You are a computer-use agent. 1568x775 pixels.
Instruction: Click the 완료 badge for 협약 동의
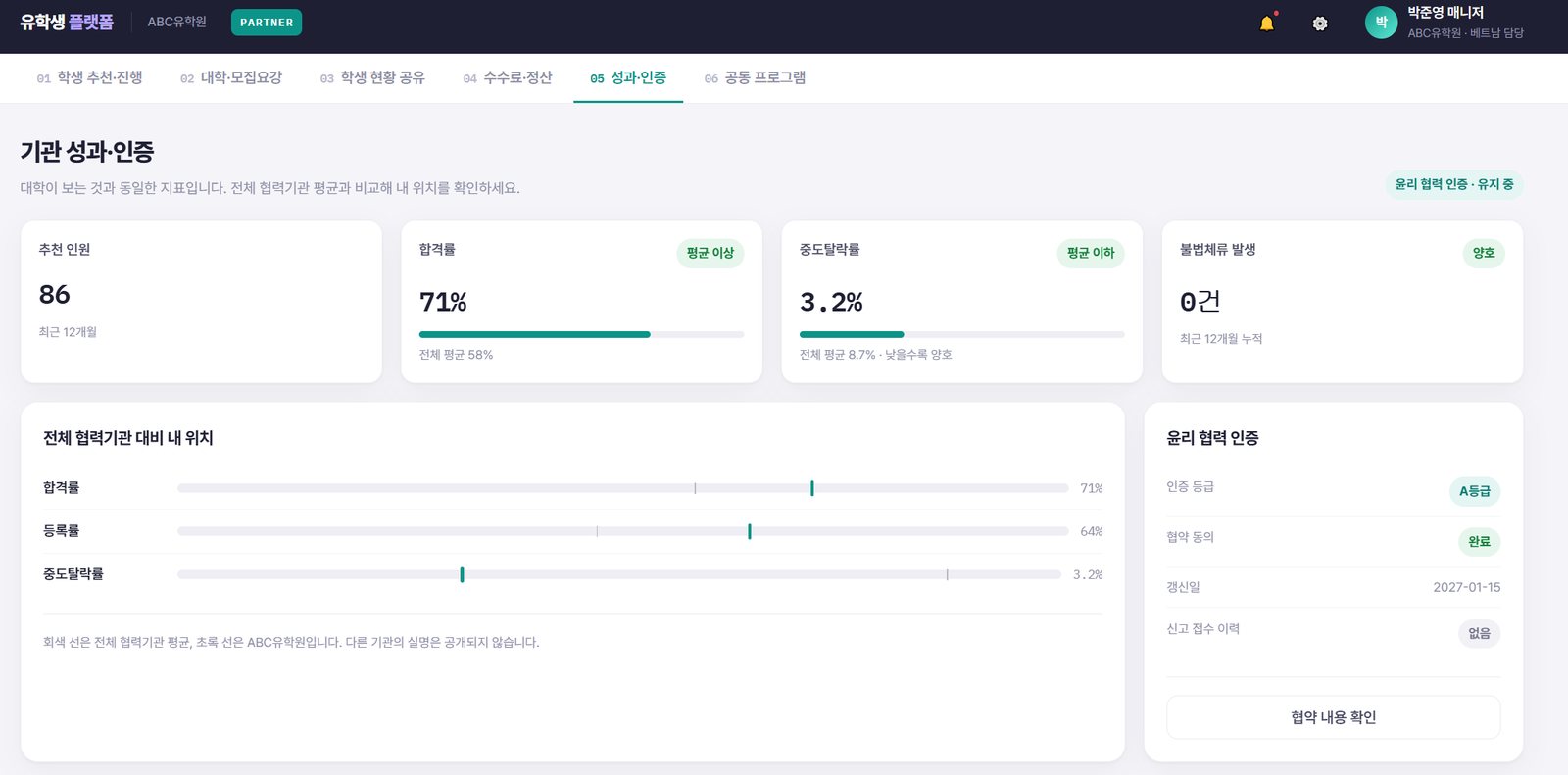coord(1480,541)
